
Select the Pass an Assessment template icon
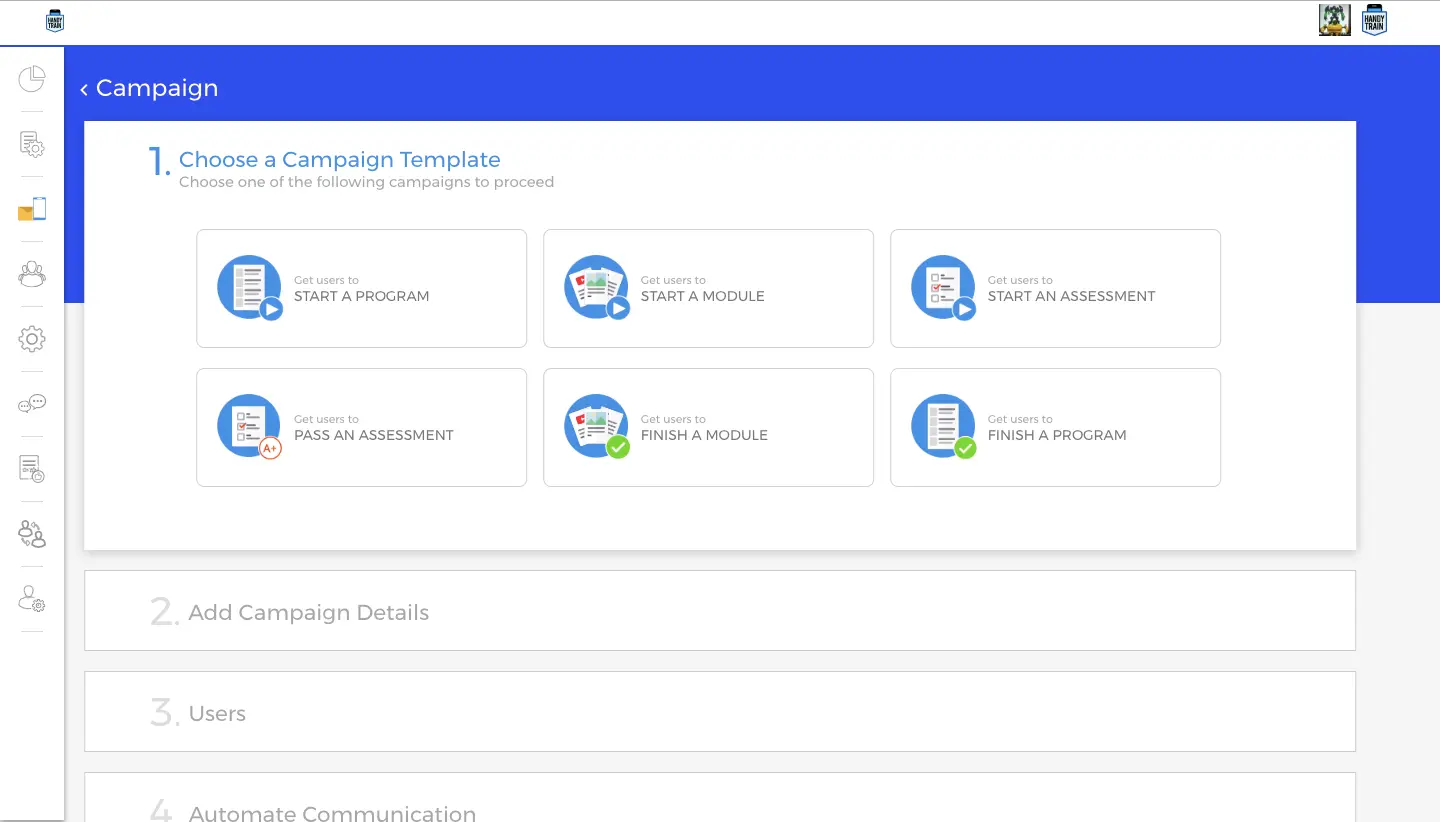250,427
